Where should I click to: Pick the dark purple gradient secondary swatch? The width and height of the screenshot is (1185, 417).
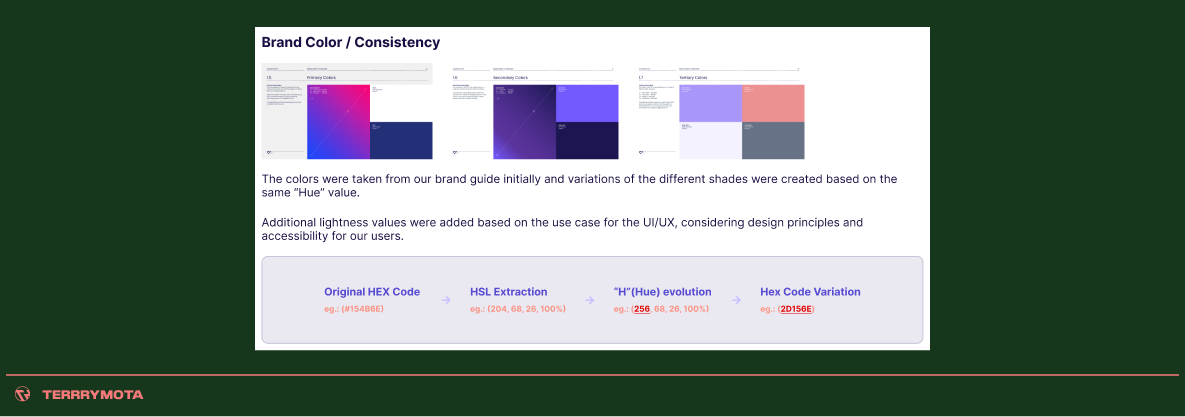[524, 122]
